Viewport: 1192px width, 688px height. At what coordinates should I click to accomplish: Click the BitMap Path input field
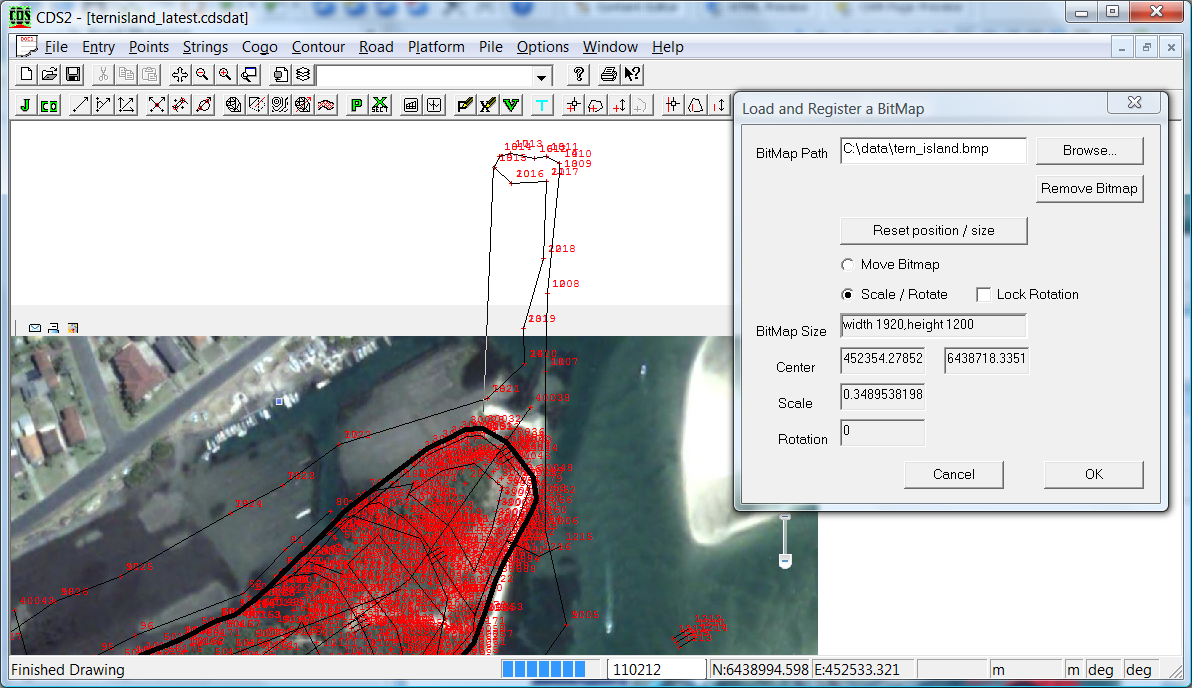click(x=932, y=150)
